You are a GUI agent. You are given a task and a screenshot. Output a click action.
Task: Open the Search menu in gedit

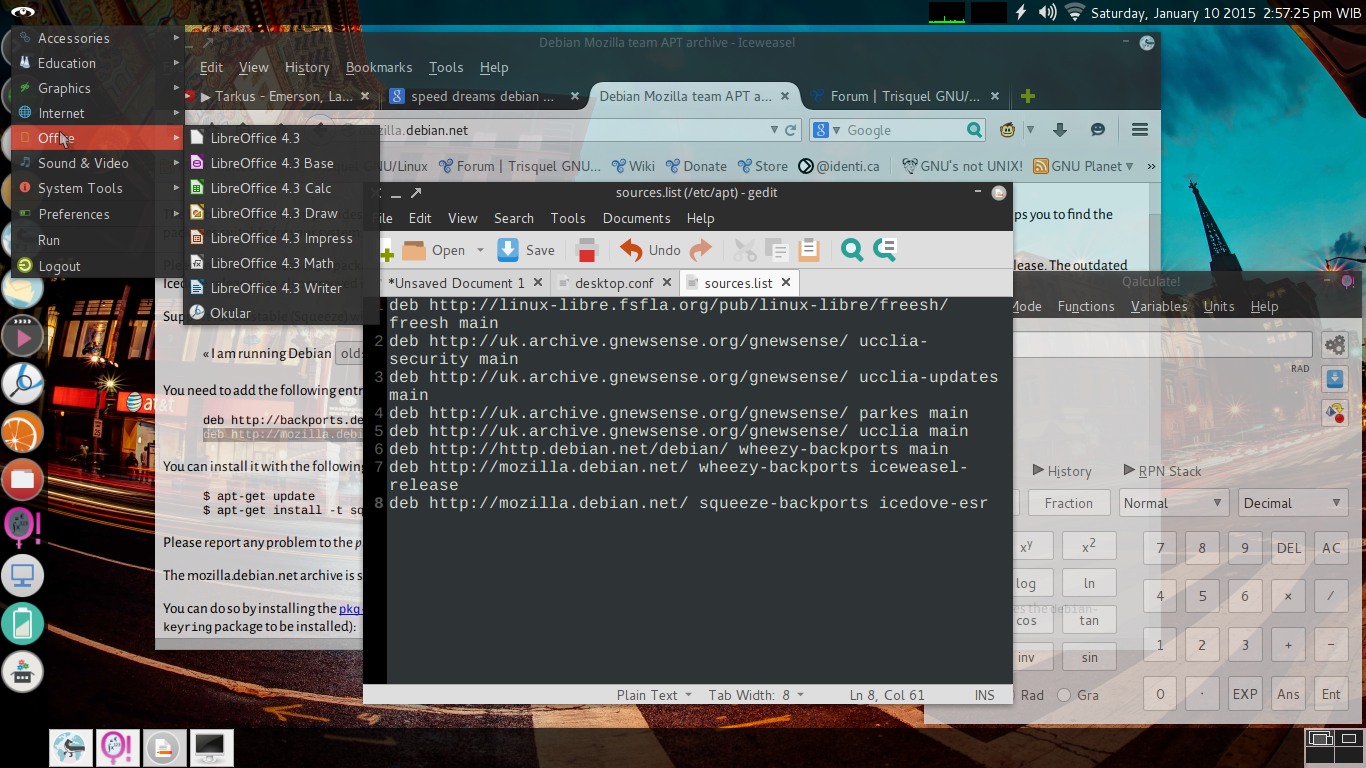[514, 218]
